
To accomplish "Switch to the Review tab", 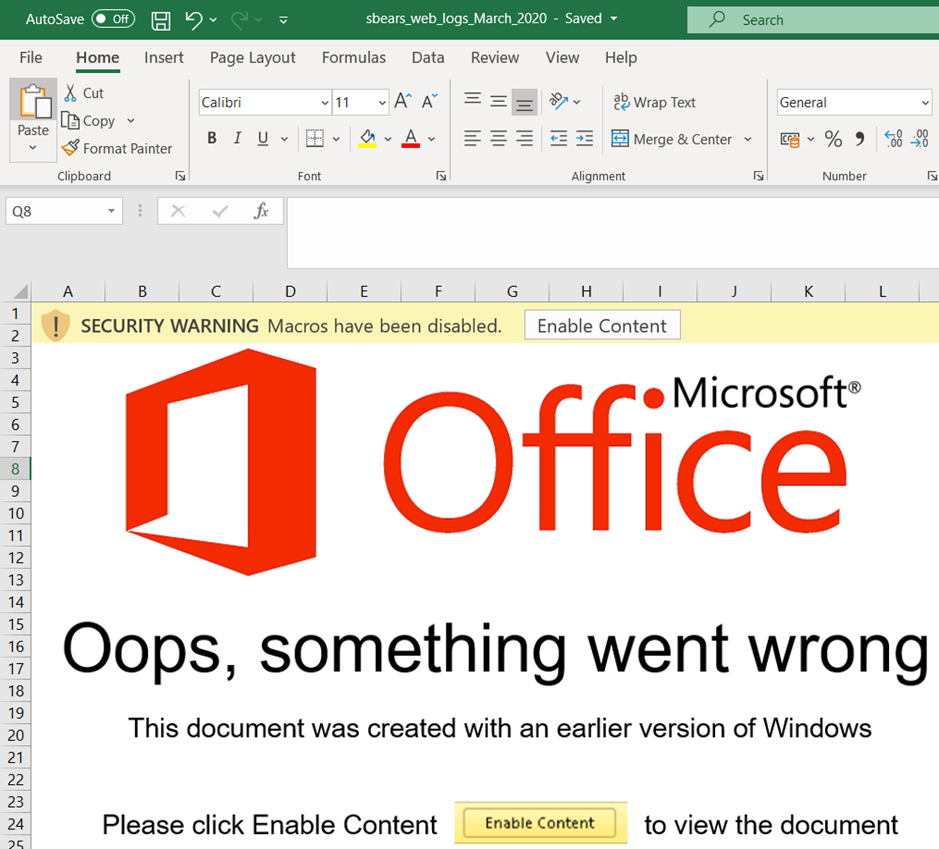I will (495, 57).
